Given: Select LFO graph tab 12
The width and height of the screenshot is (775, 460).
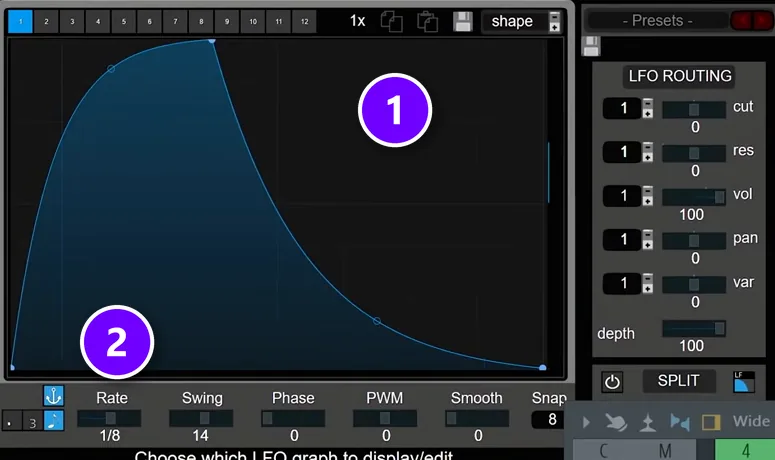Looking at the screenshot, I should tap(304, 22).
